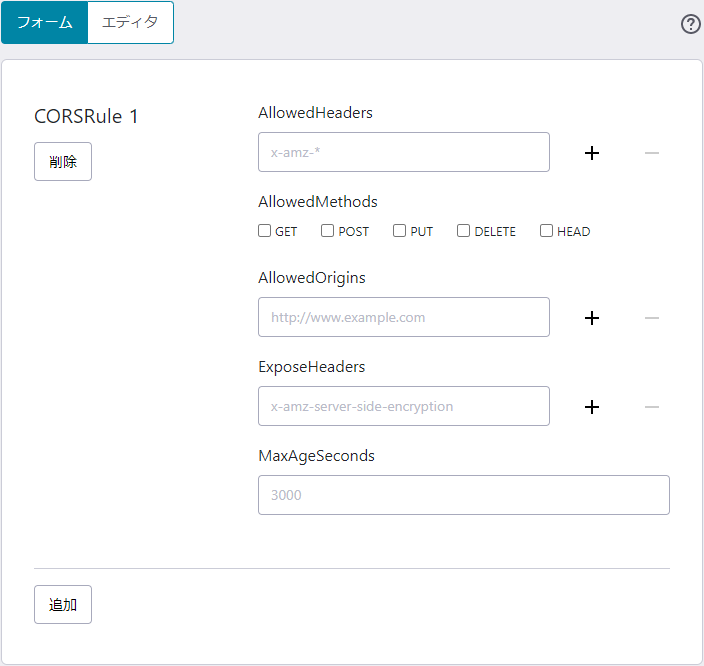Click the MaxAgeSeconds input field
This screenshot has height=666, width=704.
coord(463,495)
